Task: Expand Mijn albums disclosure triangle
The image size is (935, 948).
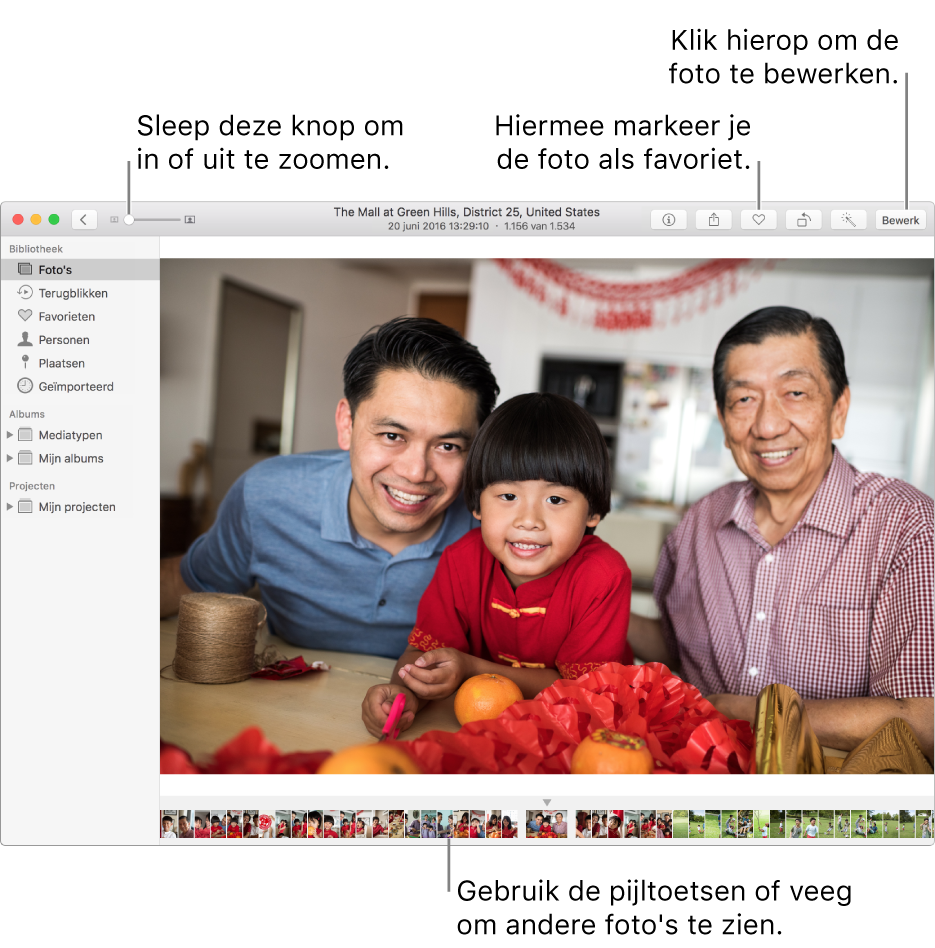Action: (10, 458)
